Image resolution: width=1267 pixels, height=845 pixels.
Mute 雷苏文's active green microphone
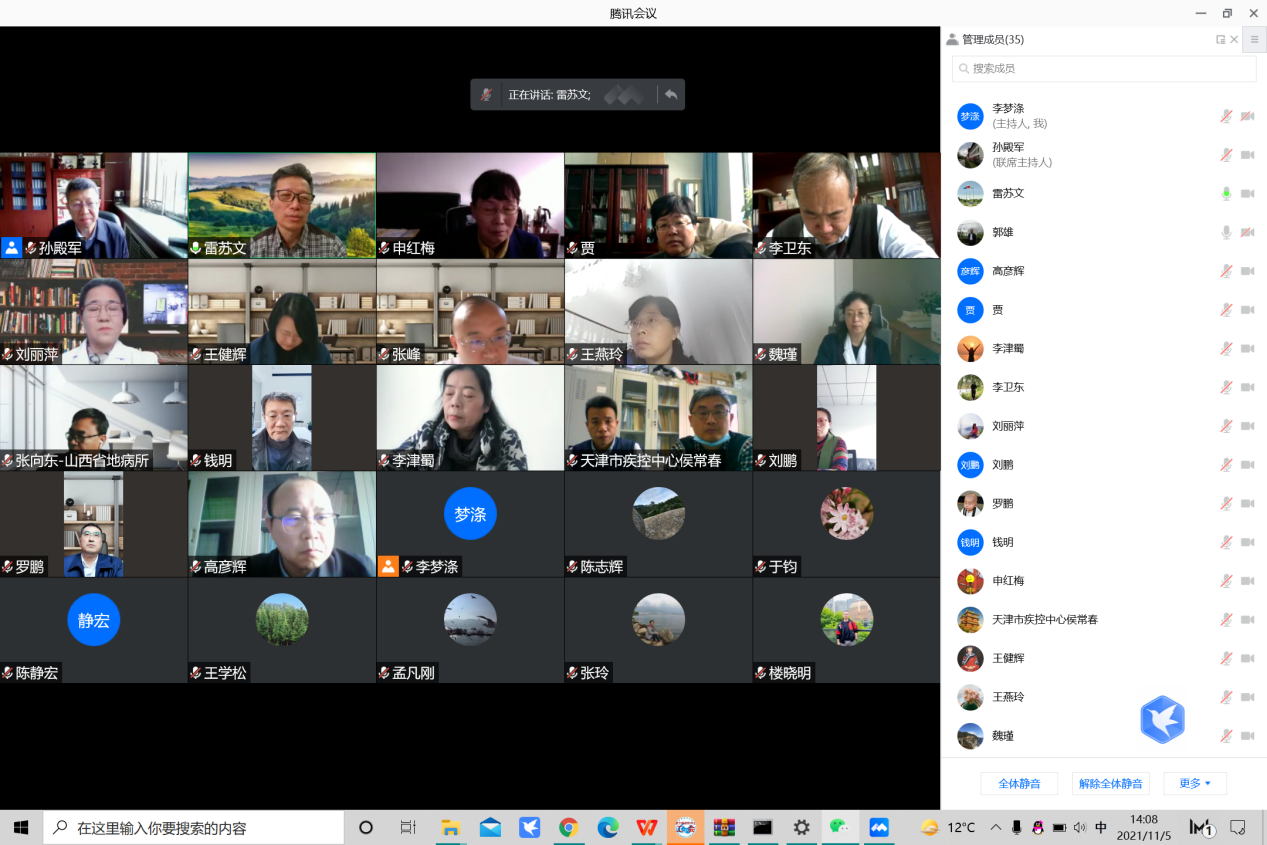1226,194
